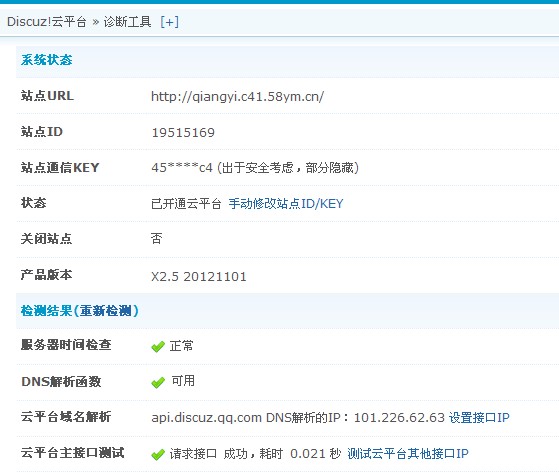Open the 手动修改站点ID/KEY link
The height and width of the screenshot is (473, 559).
(286, 204)
